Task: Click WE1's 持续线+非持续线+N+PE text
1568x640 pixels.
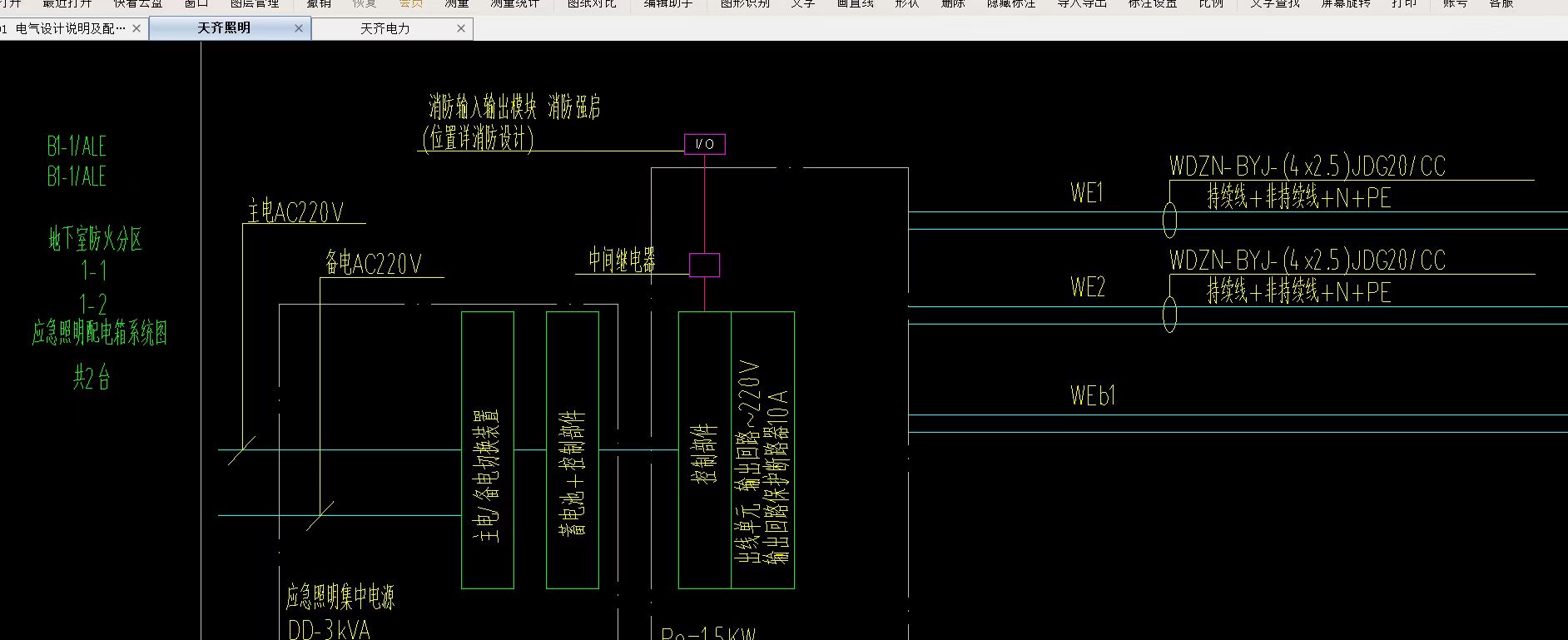Action: tap(1299, 197)
